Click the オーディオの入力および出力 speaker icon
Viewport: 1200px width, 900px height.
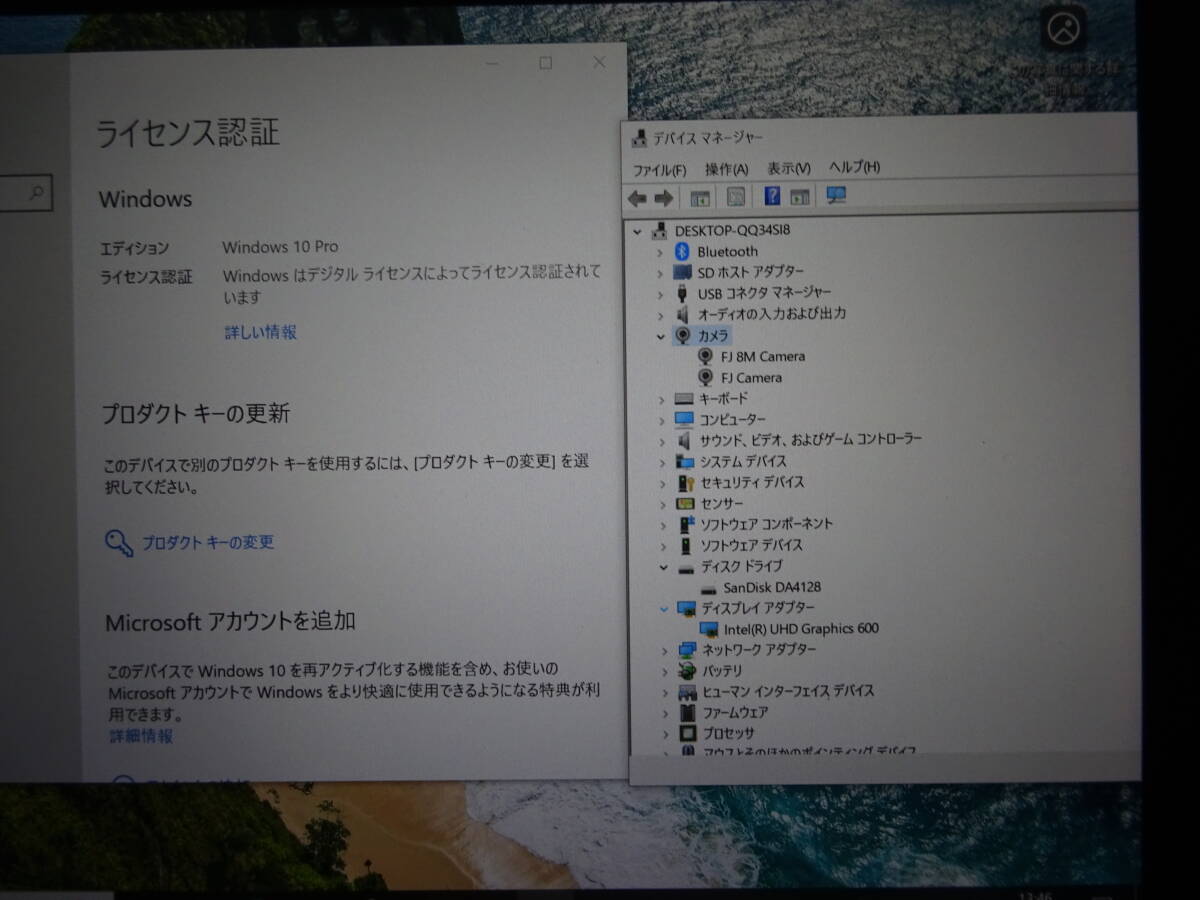click(683, 314)
